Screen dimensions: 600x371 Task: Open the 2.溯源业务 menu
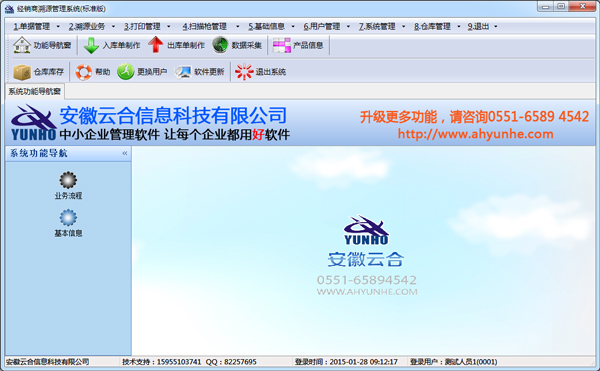click(87, 26)
